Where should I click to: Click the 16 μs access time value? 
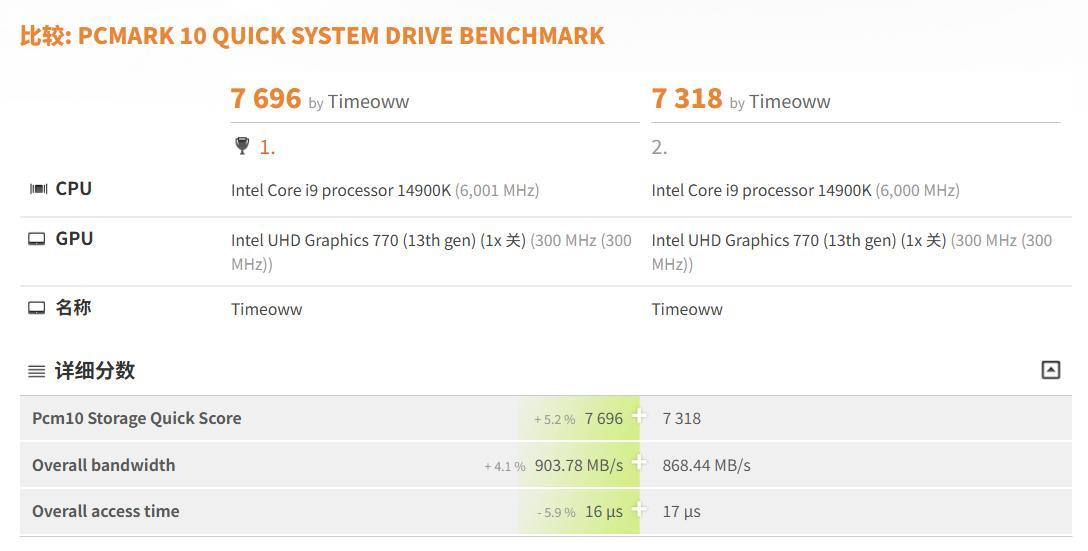point(604,512)
